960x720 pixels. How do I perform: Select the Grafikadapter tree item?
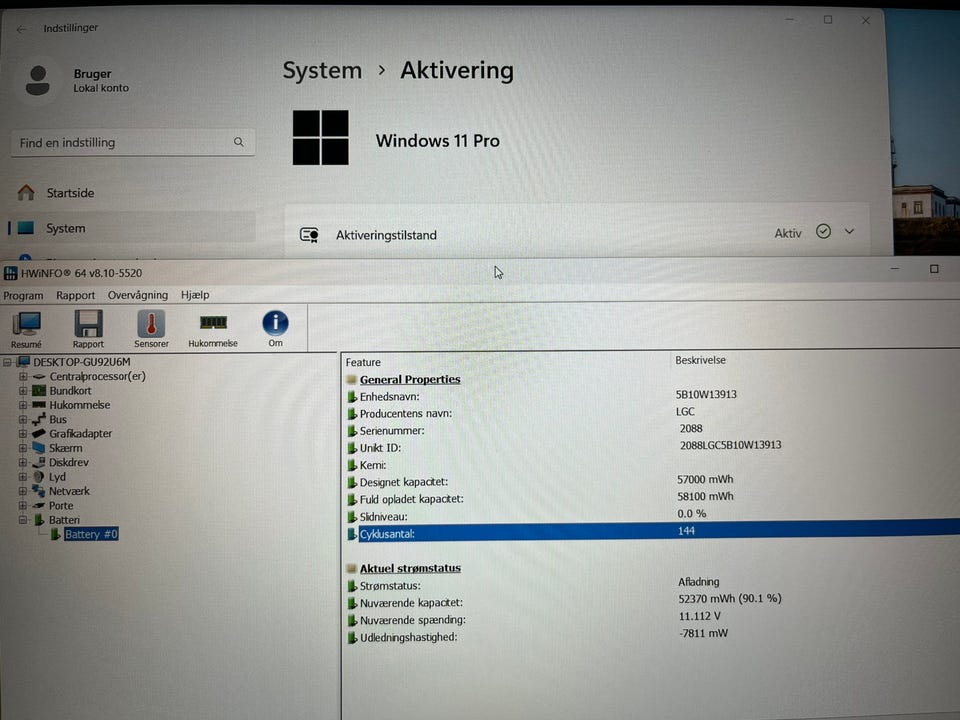coord(81,433)
